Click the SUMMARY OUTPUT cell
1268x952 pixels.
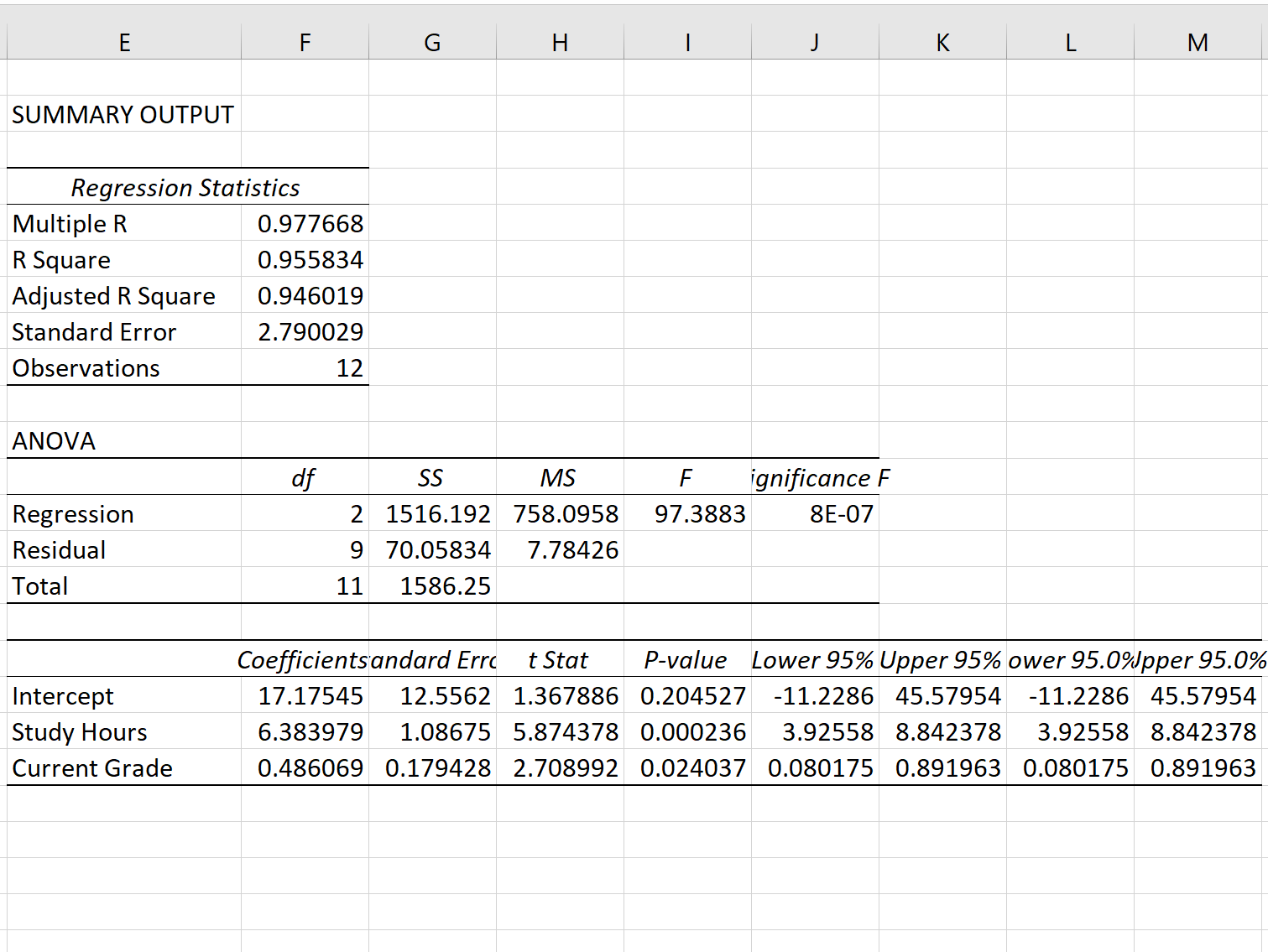point(124,114)
